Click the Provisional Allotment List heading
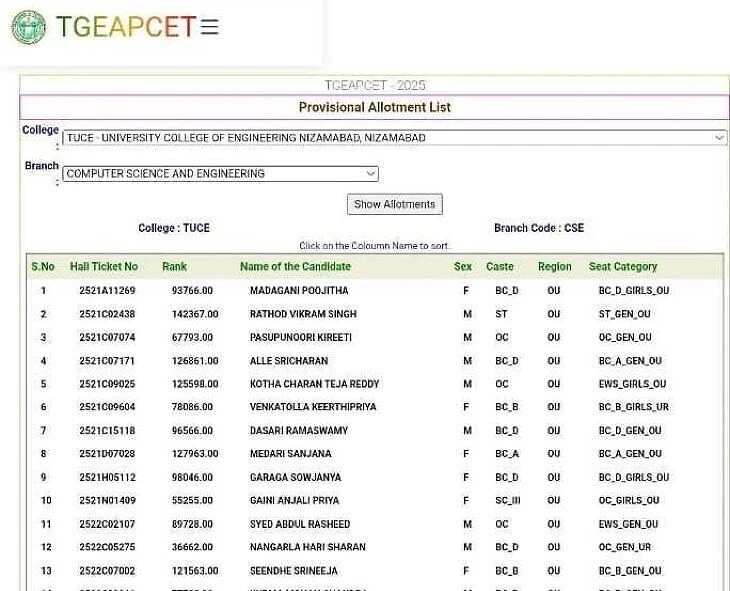 click(374, 107)
